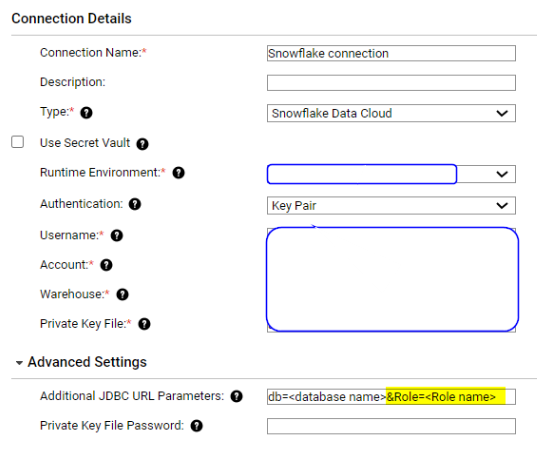Open help for Additional JDBC URL Parameters
The height and width of the screenshot is (452, 537).
pos(236,397)
